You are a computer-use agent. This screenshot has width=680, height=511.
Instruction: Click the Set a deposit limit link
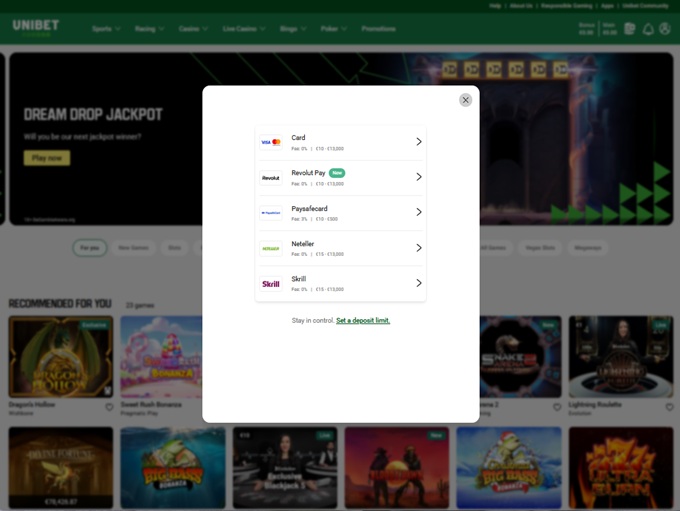(x=363, y=321)
